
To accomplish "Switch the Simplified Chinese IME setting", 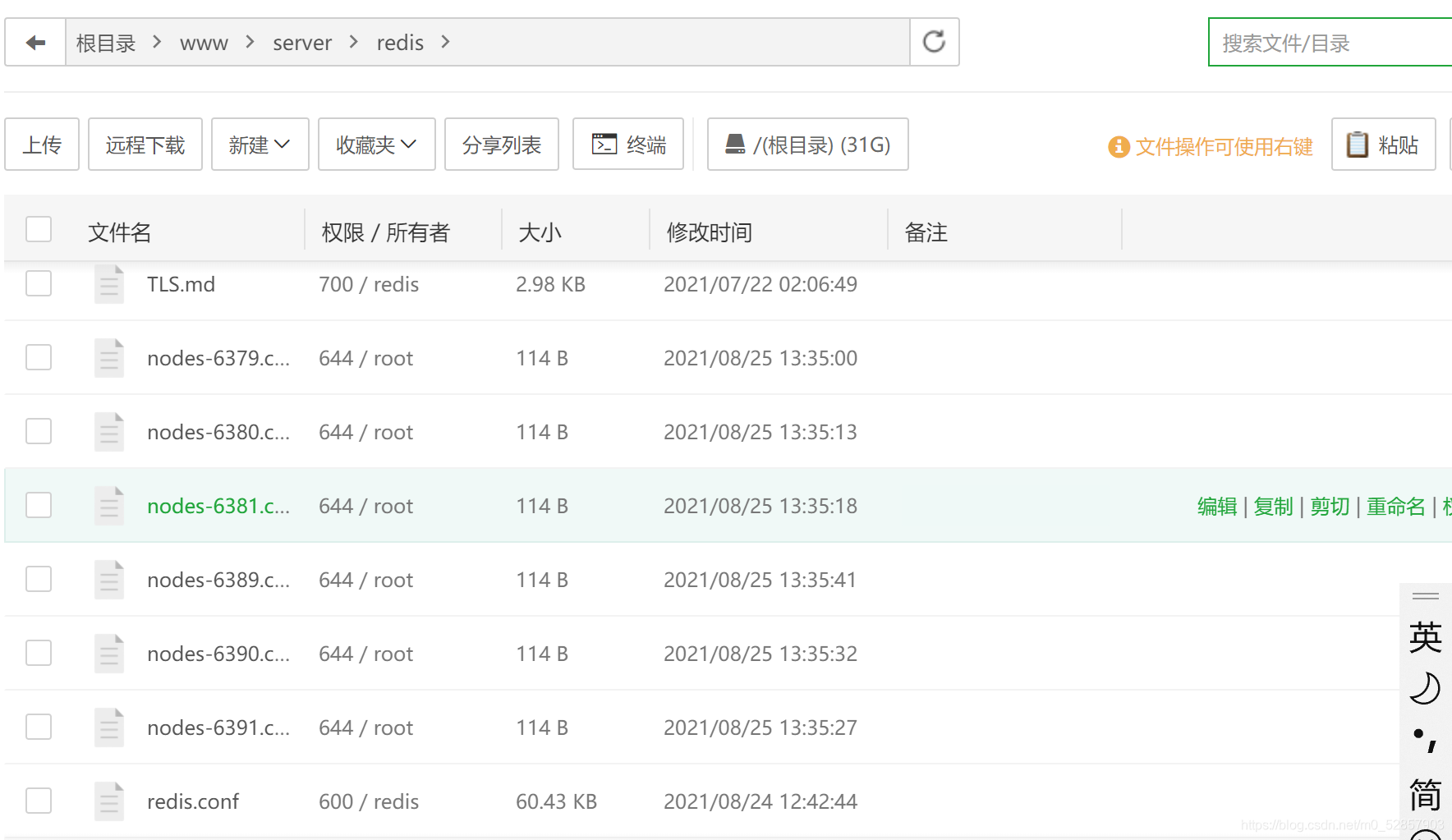I will pos(1426,795).
